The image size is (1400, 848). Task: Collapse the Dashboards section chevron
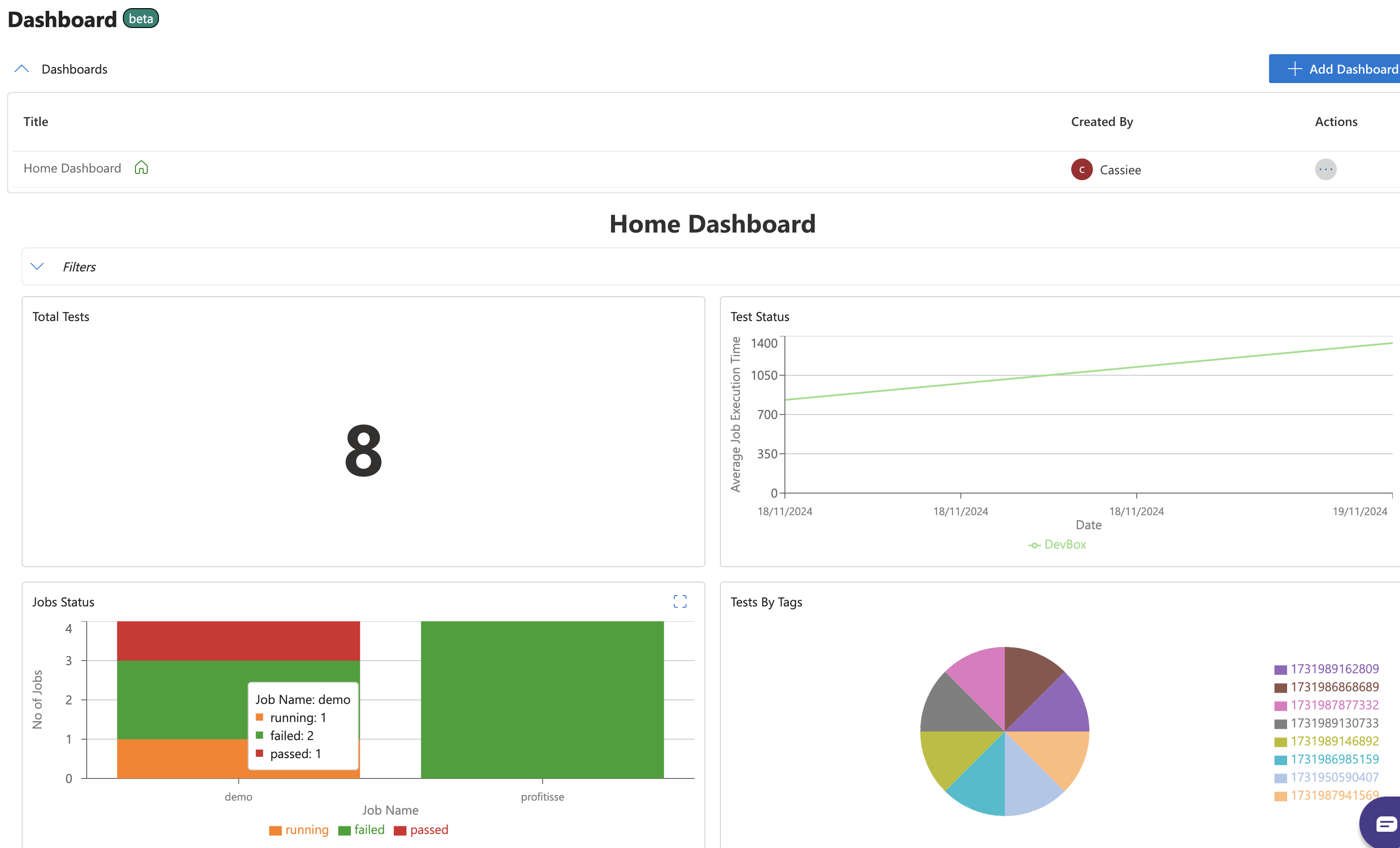[x=22, y=69]
